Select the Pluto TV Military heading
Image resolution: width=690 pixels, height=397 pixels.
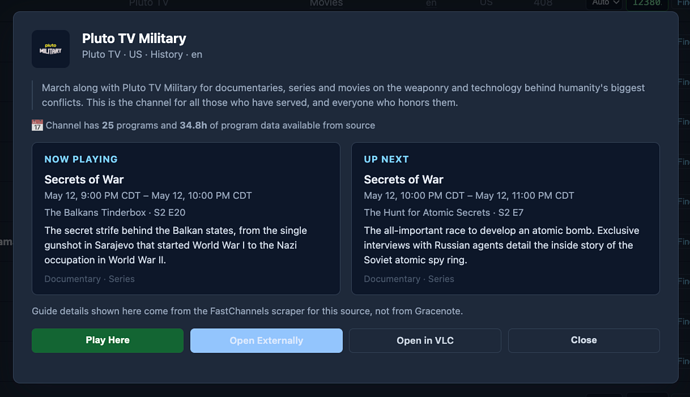pyautogui.click(x=134, y=39)
